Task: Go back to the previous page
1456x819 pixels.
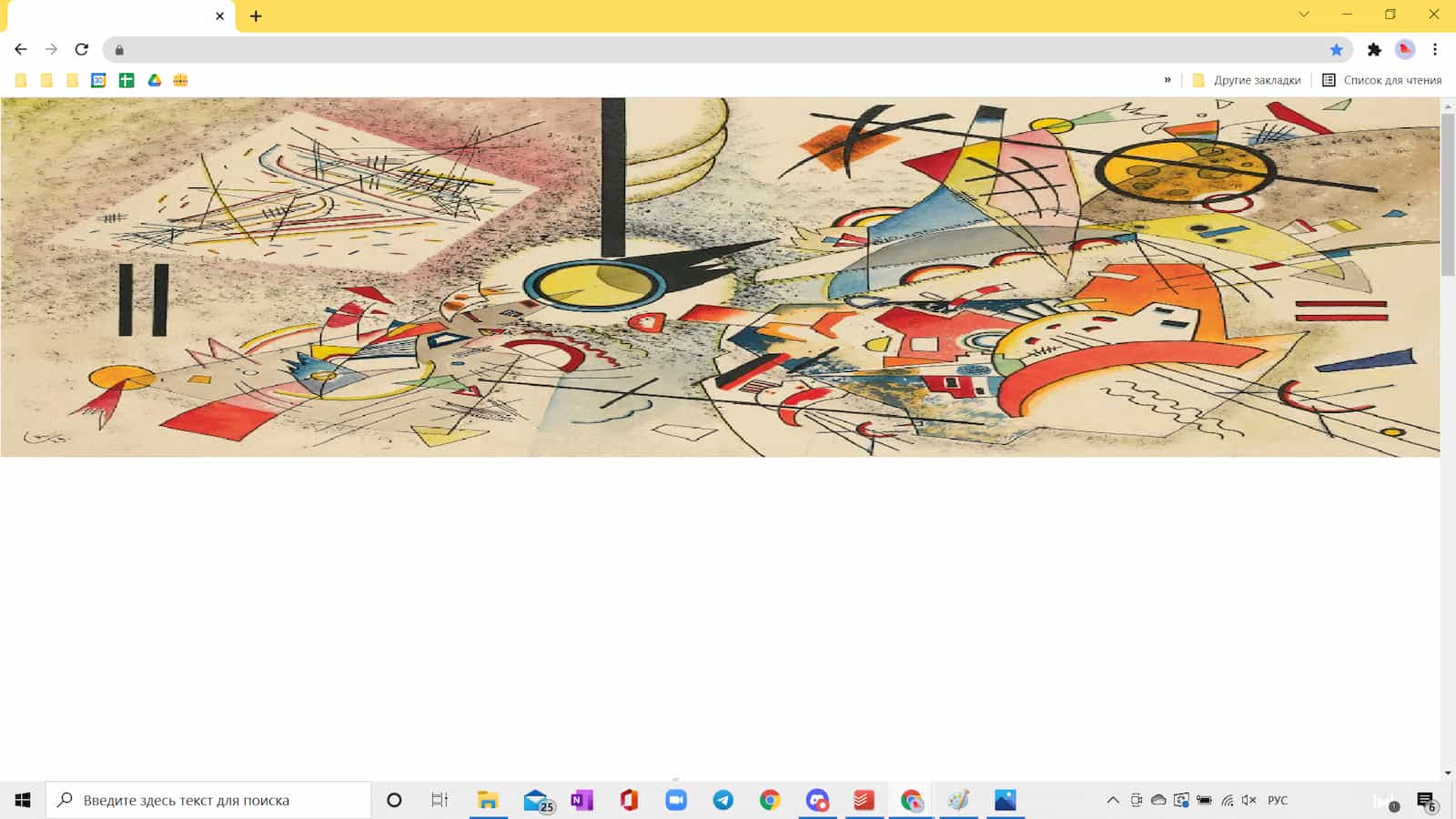Action: point(21,49)
